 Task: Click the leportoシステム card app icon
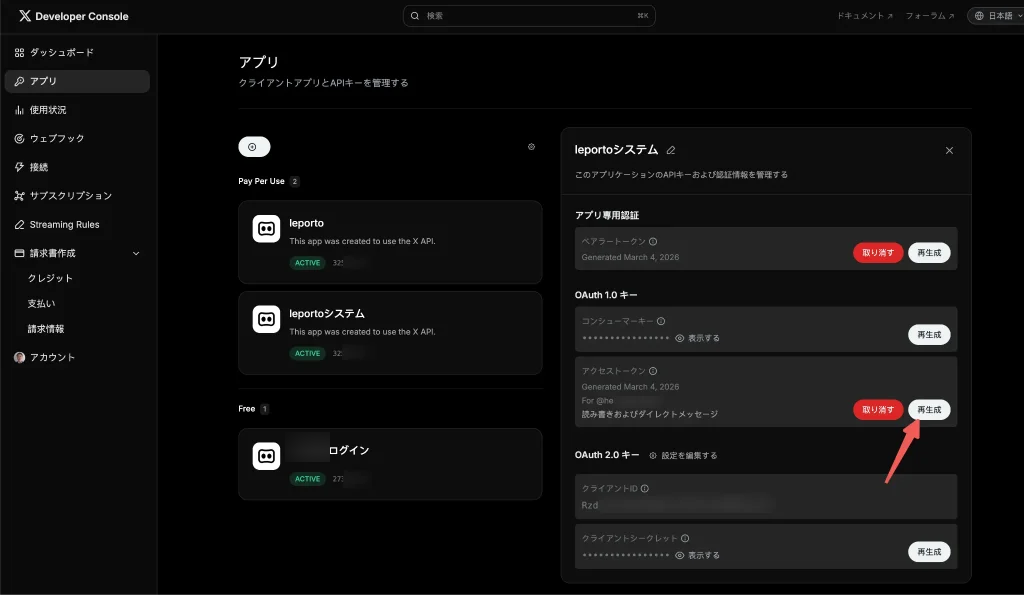tap(266, 319)
